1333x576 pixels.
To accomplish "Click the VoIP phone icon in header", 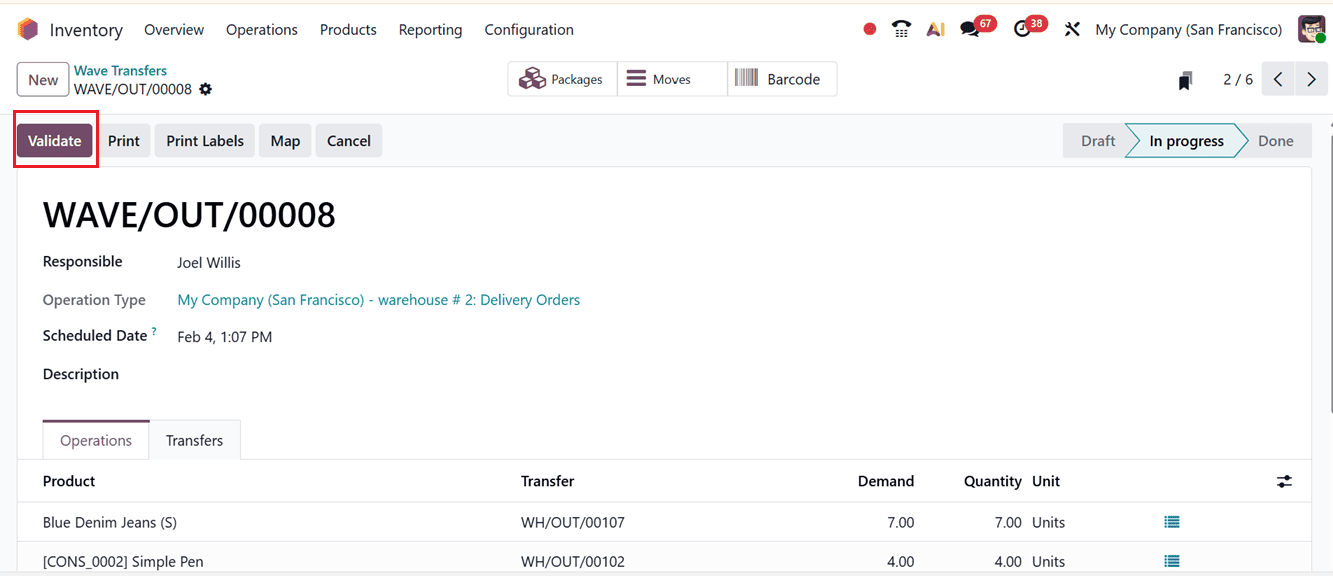I will [x=901, y=29].
